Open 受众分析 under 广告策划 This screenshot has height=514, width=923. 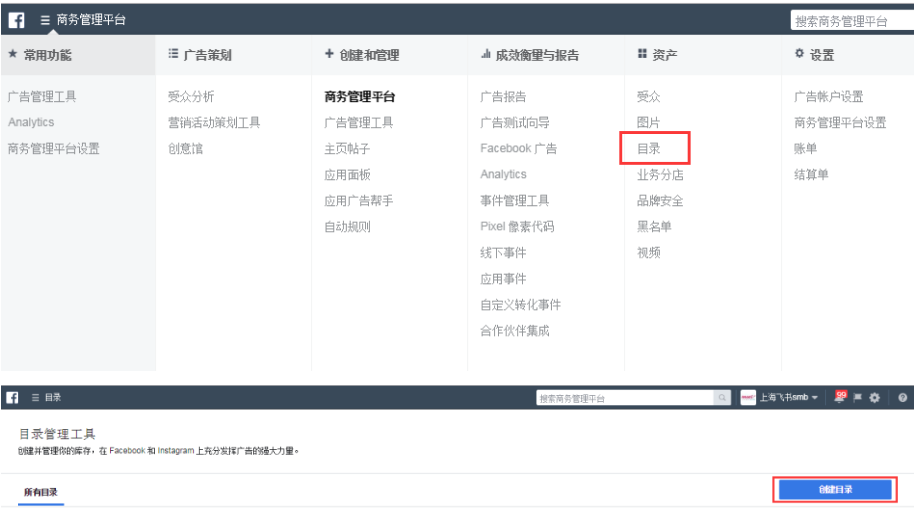click(x=191, y=97)
